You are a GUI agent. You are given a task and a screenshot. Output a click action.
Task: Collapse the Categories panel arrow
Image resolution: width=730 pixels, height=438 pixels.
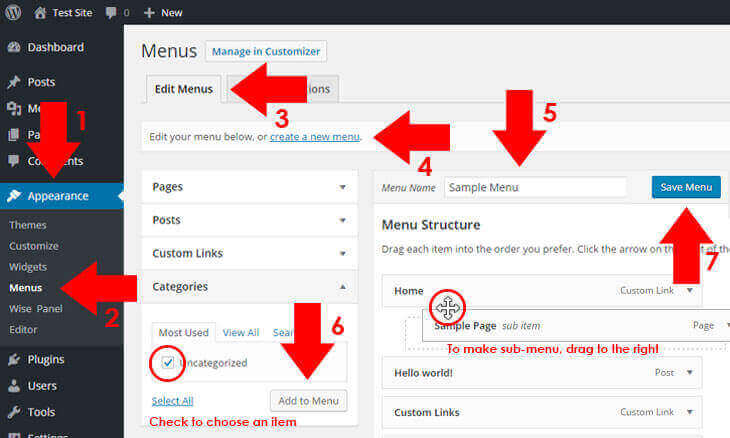click(x=343, y=287)
